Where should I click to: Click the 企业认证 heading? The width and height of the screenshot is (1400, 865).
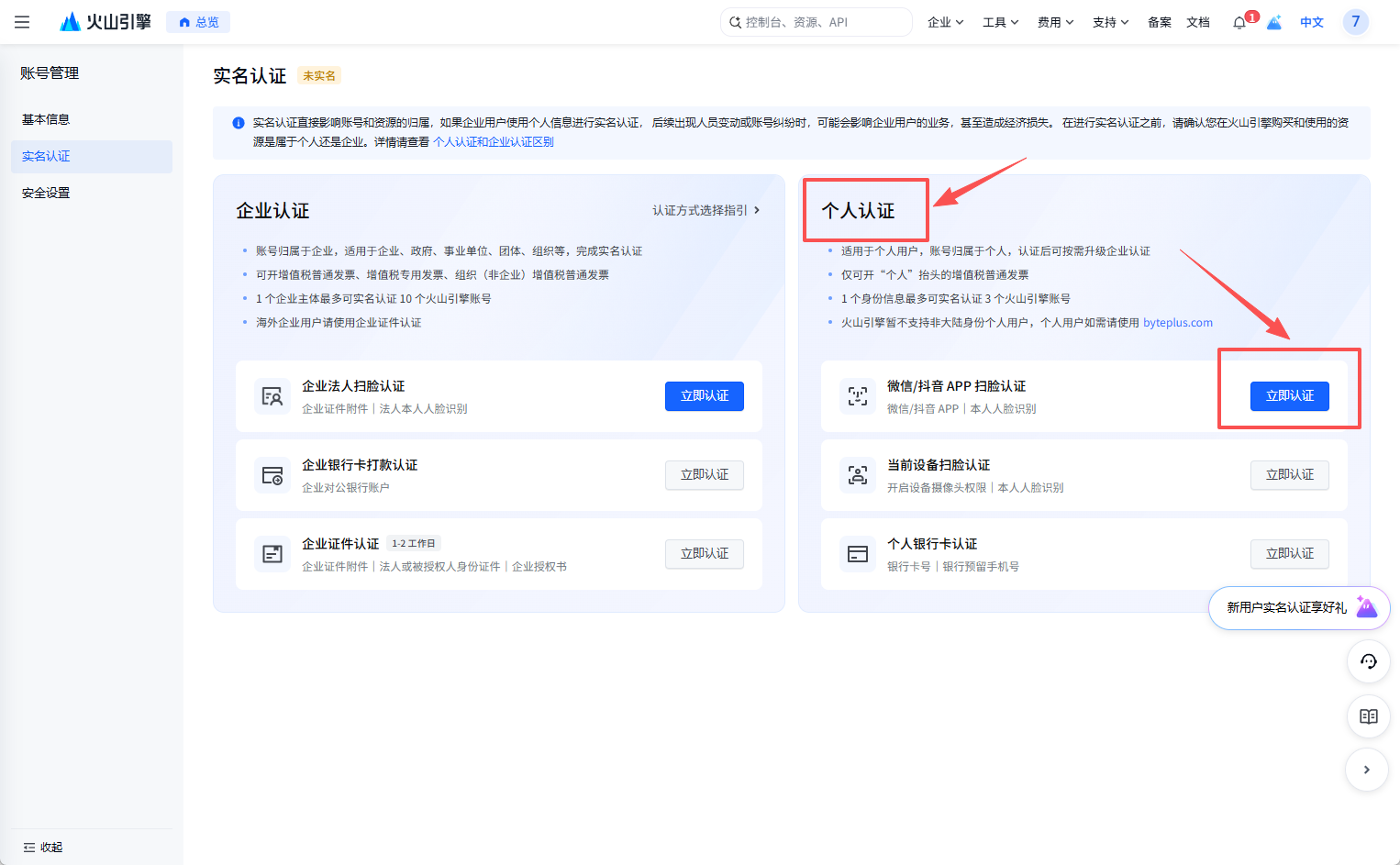(272, 211)
